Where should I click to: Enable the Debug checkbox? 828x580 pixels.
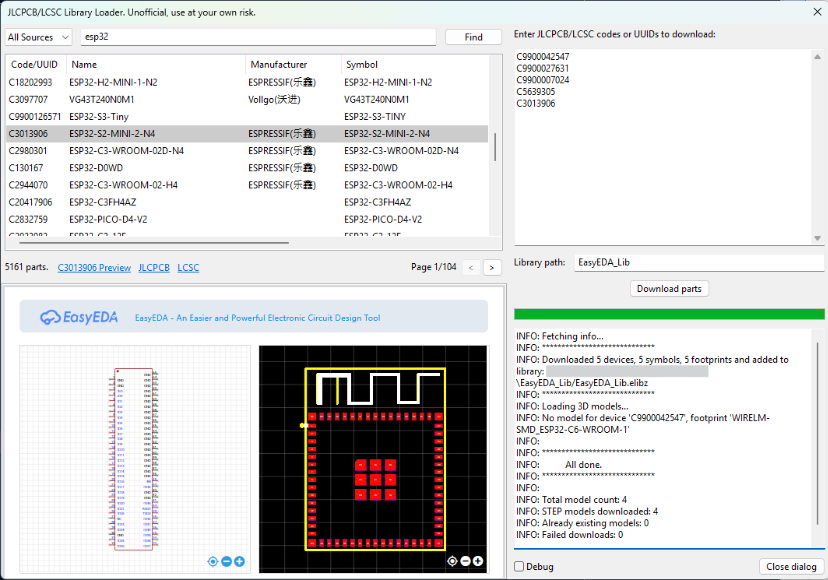(519, 566)
